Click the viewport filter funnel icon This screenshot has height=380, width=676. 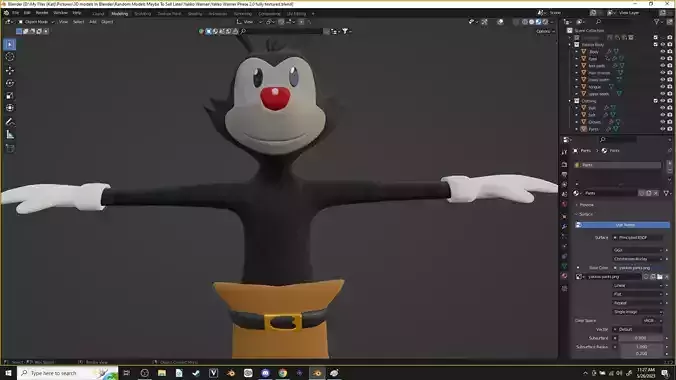[345, 31]
